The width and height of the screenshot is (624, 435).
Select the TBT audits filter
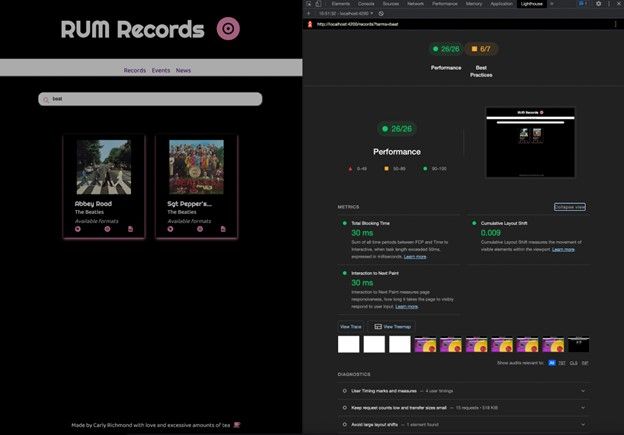coord(562,363)
